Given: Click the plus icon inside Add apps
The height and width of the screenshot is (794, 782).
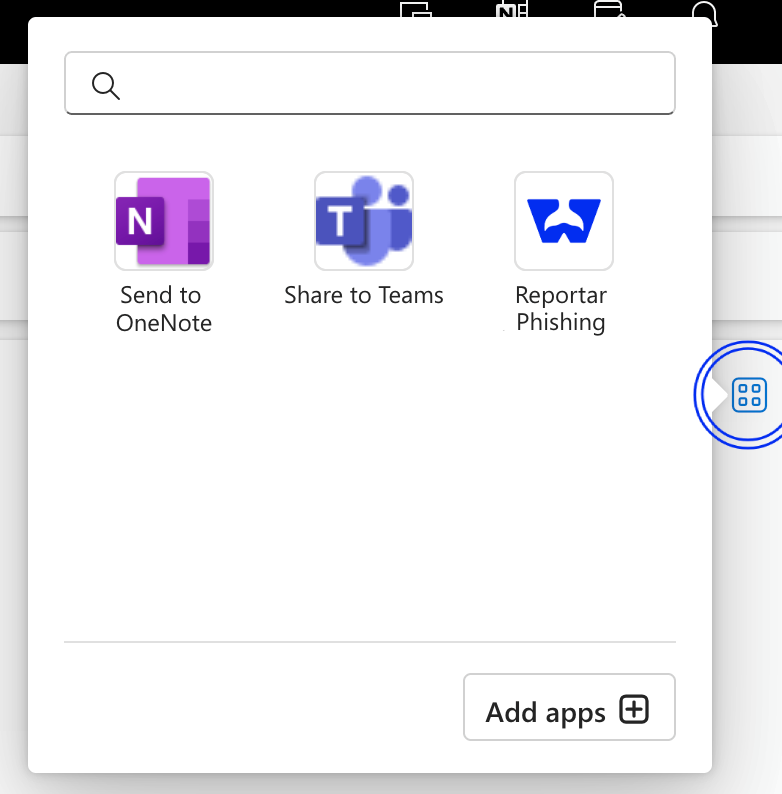Looking at the screenshot, I should [634, 710].
